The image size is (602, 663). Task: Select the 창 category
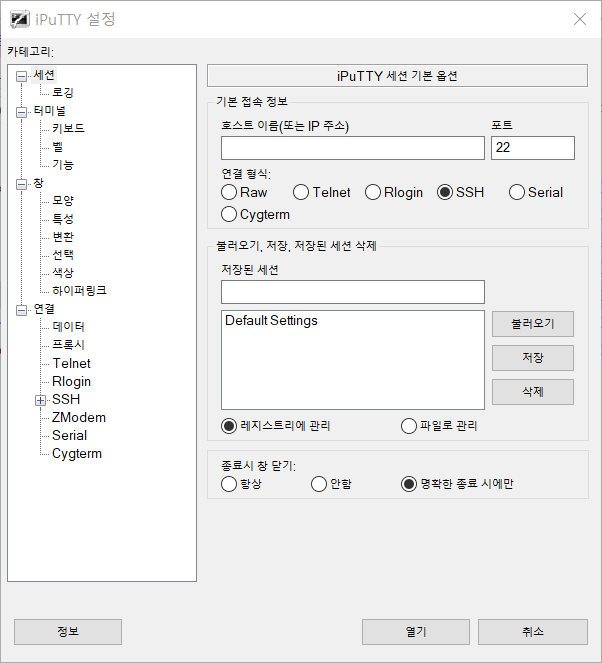(x=38, y=184)
